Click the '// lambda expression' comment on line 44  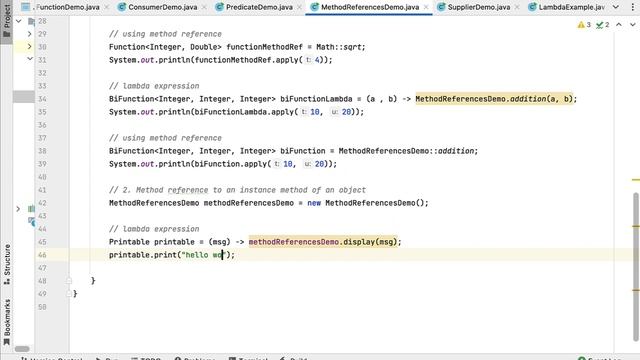154,229
